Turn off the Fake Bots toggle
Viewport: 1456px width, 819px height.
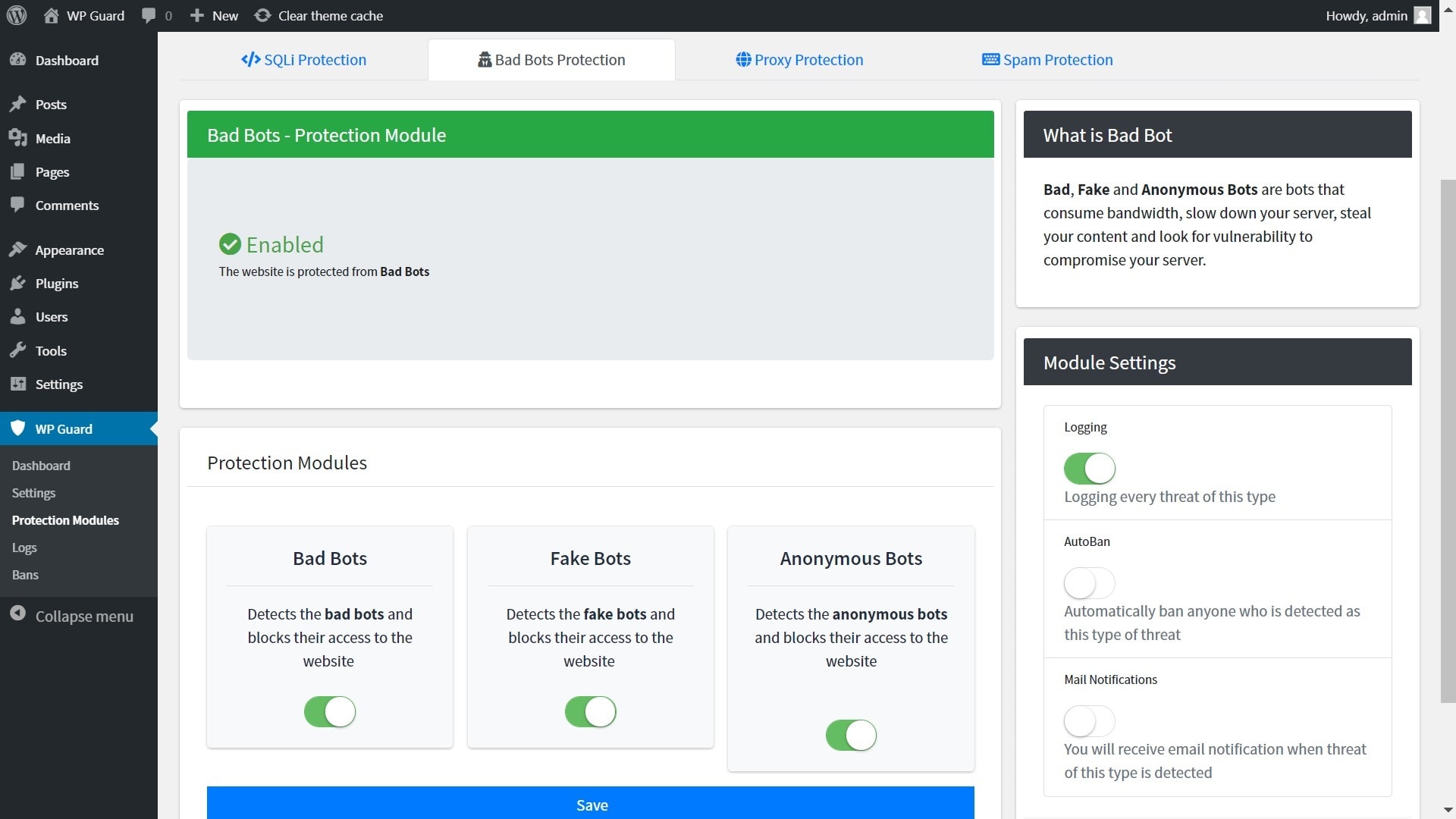(590, 711)
